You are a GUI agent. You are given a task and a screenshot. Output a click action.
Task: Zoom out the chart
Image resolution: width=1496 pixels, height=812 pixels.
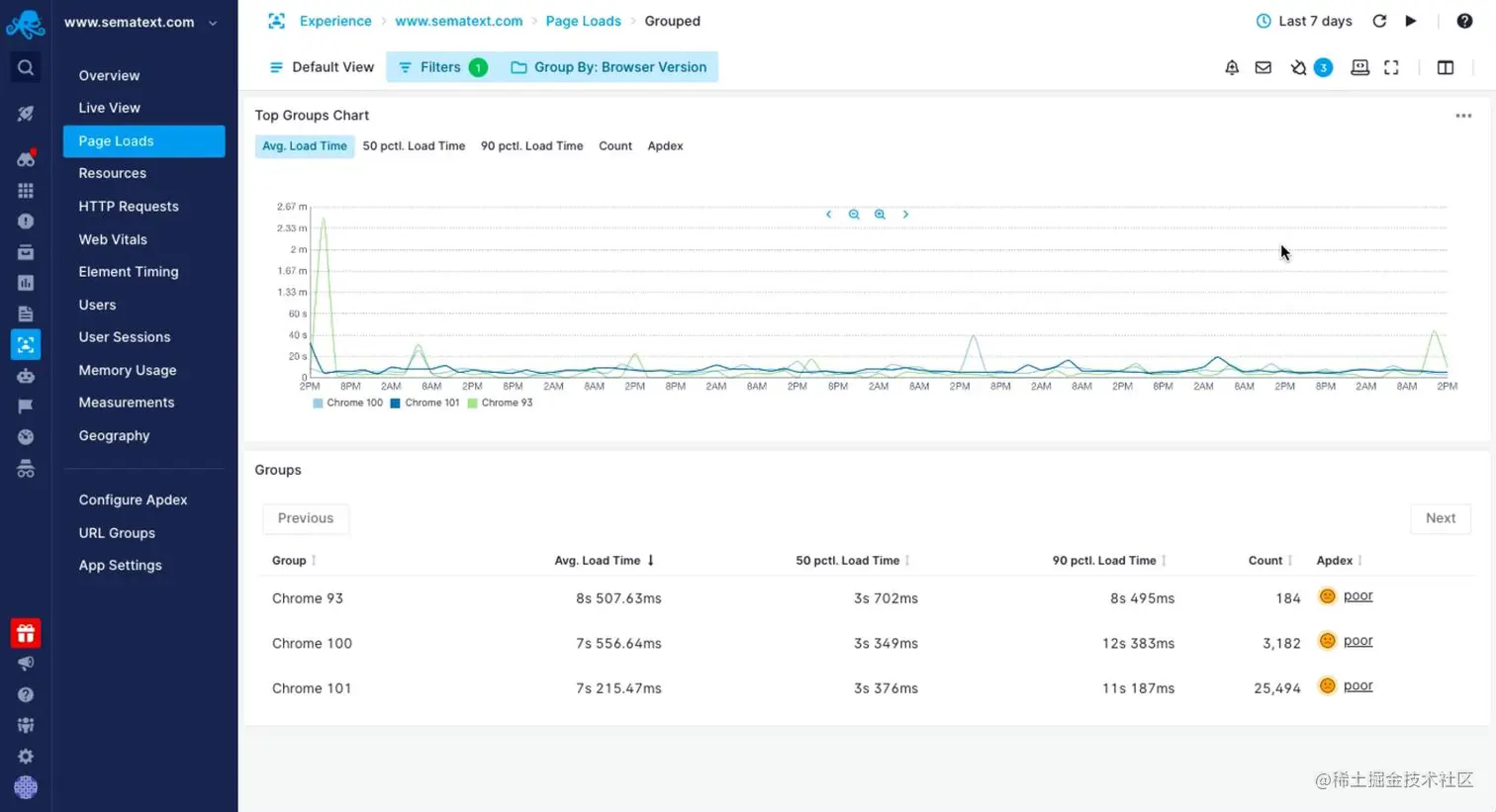point(854,215)
